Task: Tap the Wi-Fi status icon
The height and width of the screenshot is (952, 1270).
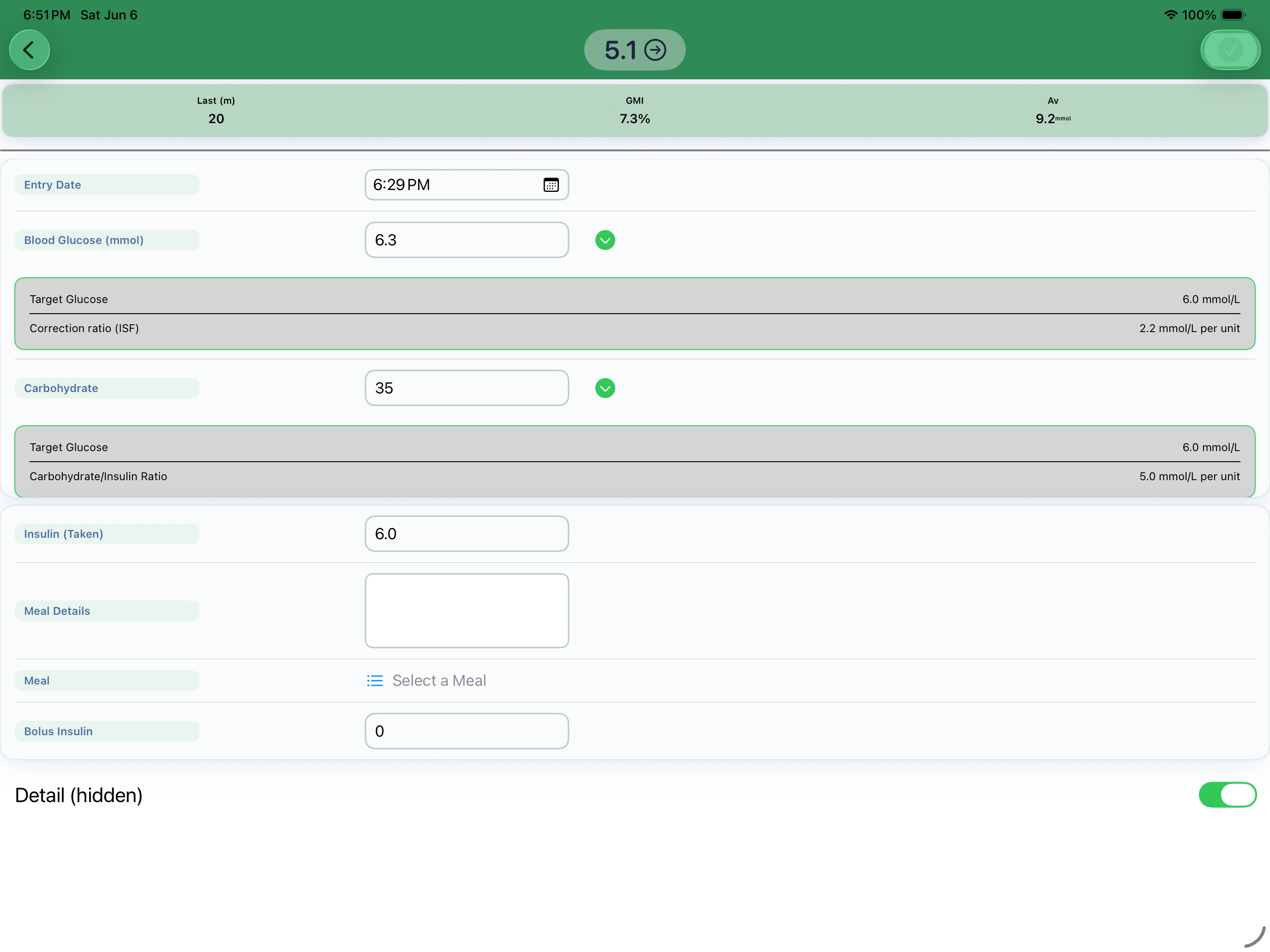Action: pyautogui.click(x=1171, y=15)
